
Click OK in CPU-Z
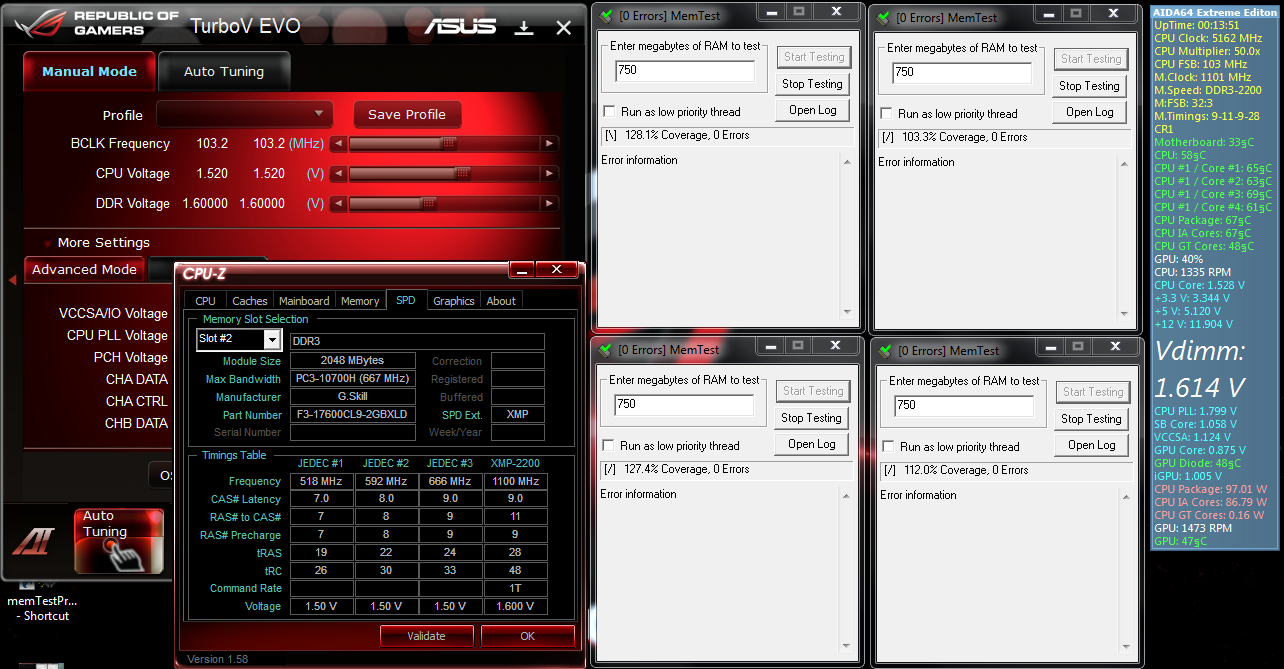pyautogui.click(x=528, y=636)
